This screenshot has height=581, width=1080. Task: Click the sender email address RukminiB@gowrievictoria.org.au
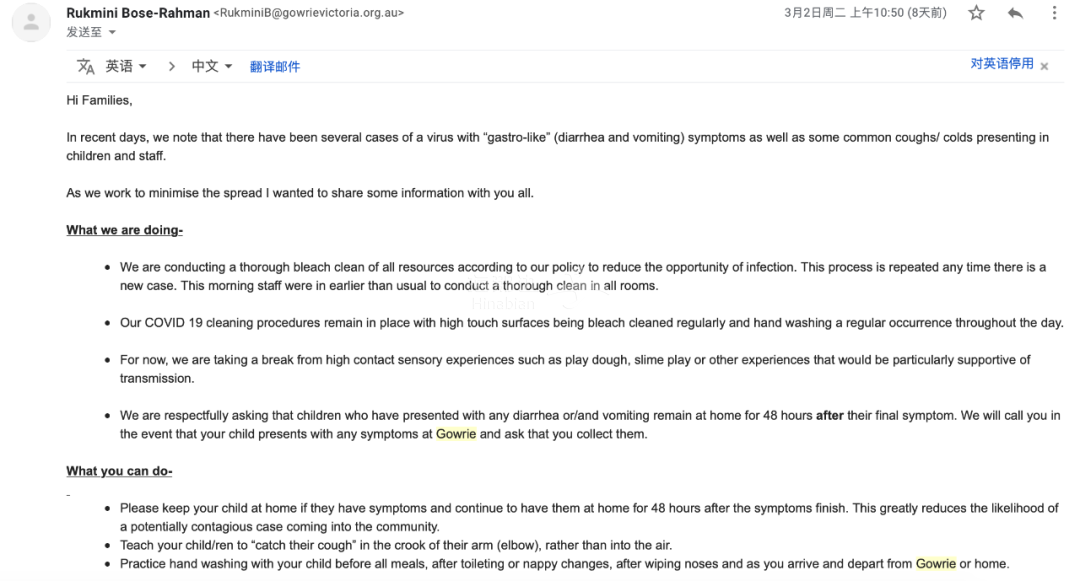pos(309,13)
